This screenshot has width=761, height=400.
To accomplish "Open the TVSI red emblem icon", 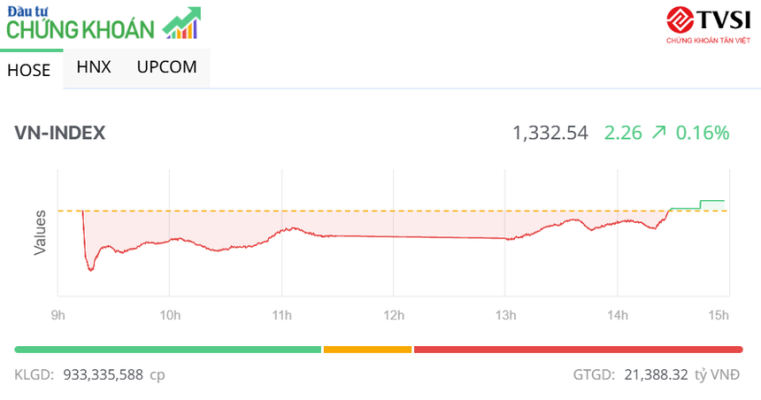I will coord(679,19).
